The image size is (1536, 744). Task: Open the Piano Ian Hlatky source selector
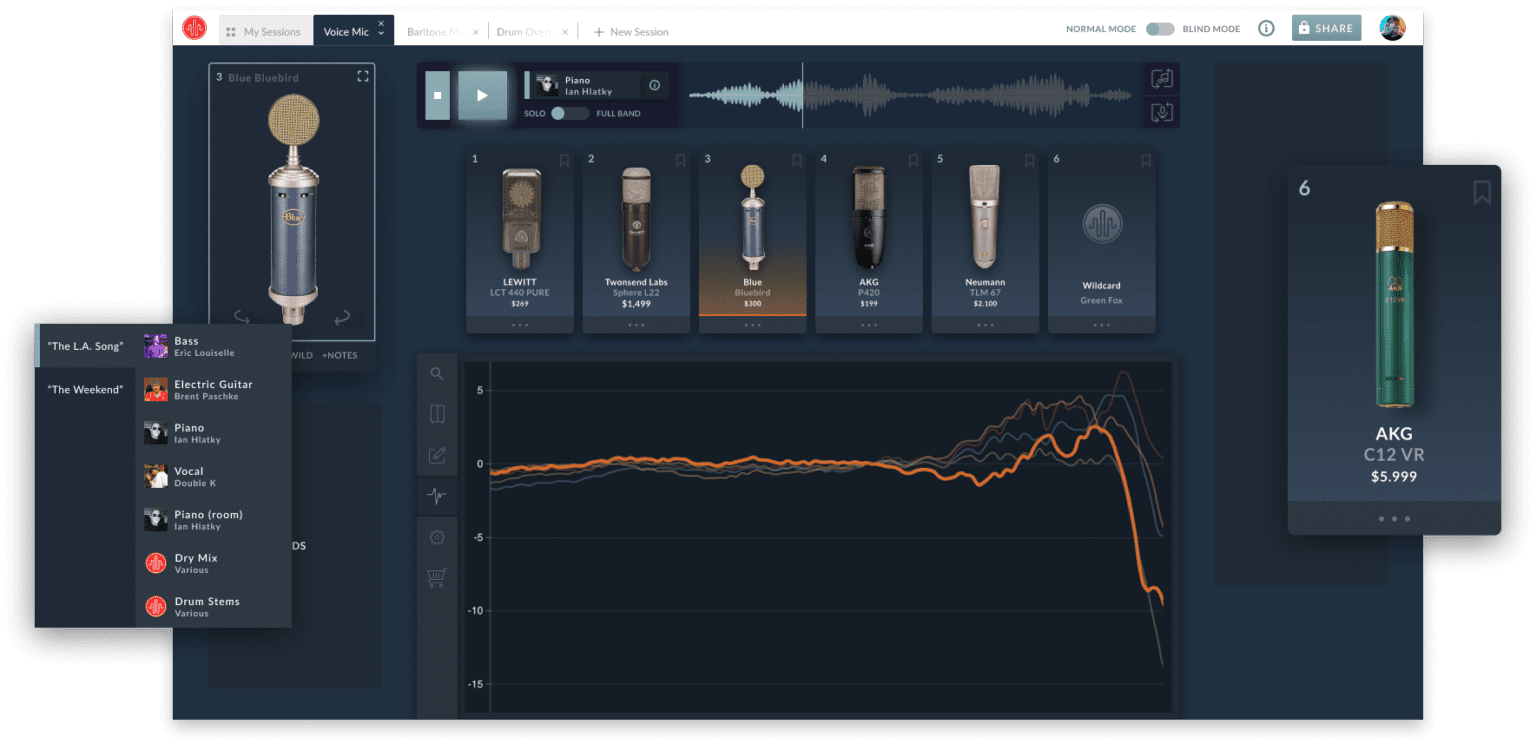coord(583,85)
